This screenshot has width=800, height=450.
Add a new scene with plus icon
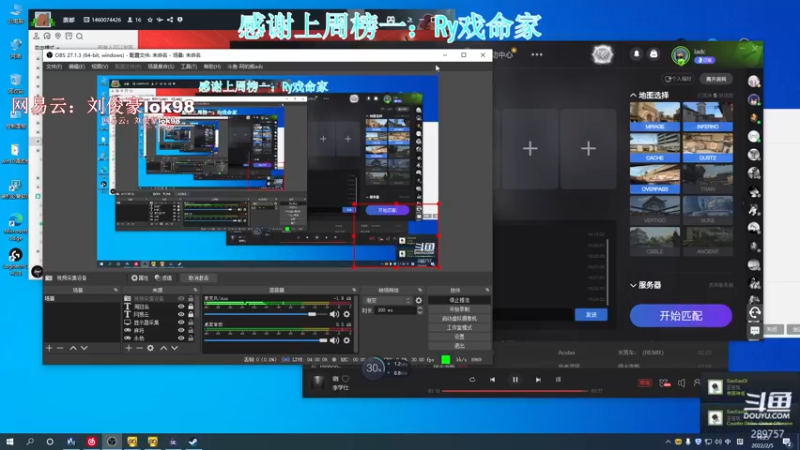click(x=49, y=348)
